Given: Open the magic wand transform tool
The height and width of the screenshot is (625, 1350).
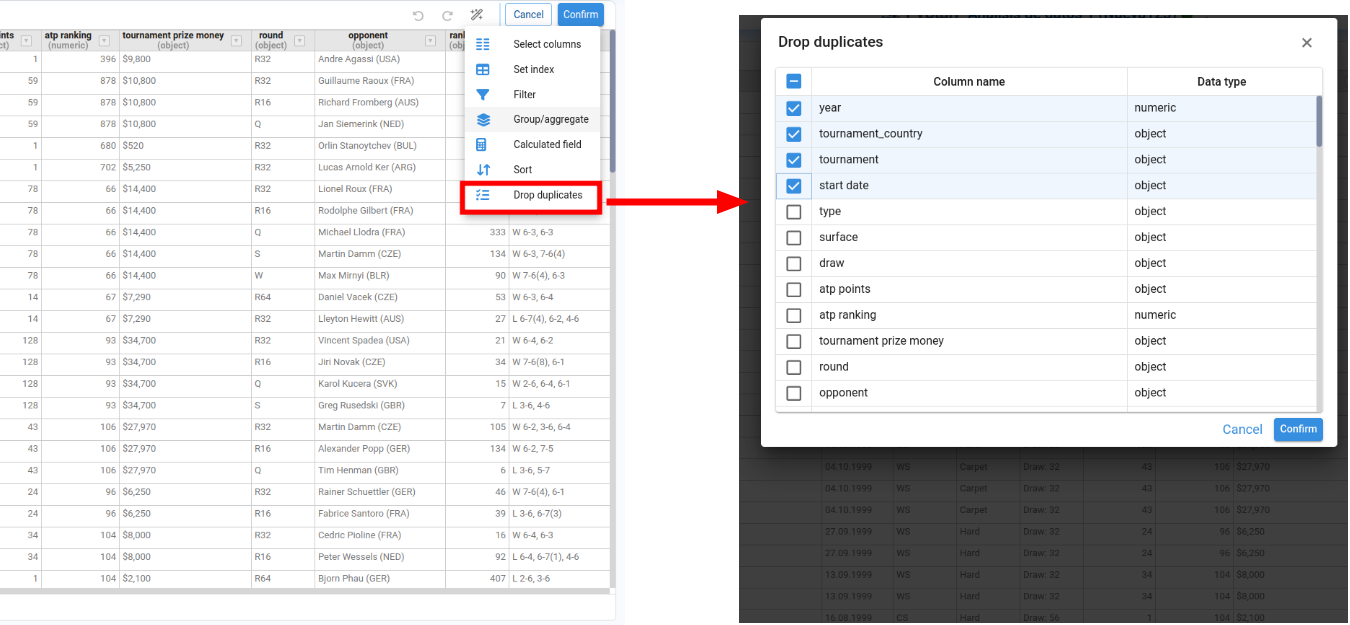Looking at the screenshot, I should (477, 15).
